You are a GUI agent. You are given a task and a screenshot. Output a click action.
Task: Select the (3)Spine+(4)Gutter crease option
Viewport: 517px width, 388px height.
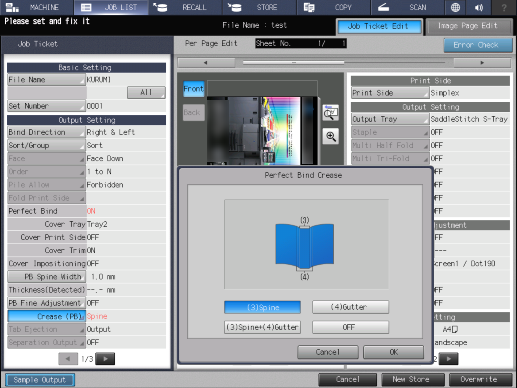pos(262,327)
